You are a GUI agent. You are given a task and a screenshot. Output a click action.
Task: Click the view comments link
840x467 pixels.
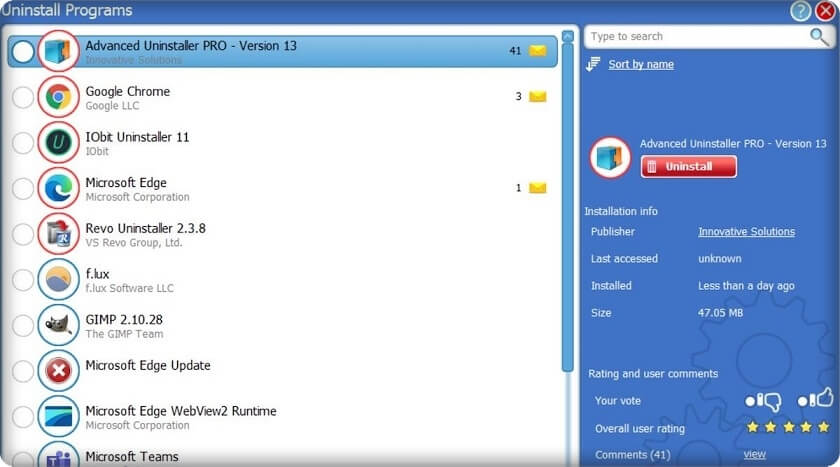pos(754,454)
